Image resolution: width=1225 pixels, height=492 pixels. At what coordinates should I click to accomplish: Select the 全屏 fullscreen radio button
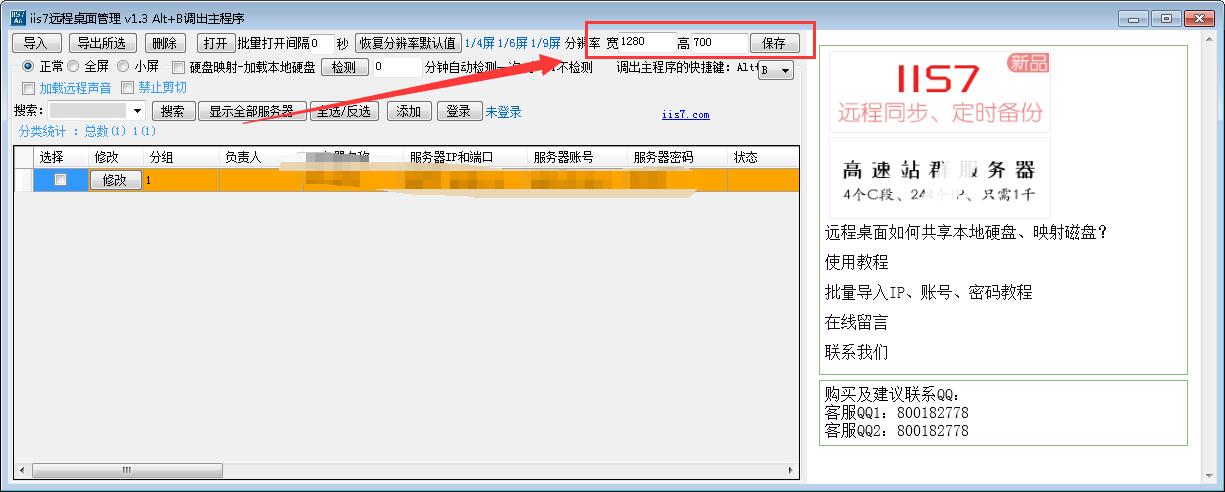pyautogui.click(x=73, y=67)
